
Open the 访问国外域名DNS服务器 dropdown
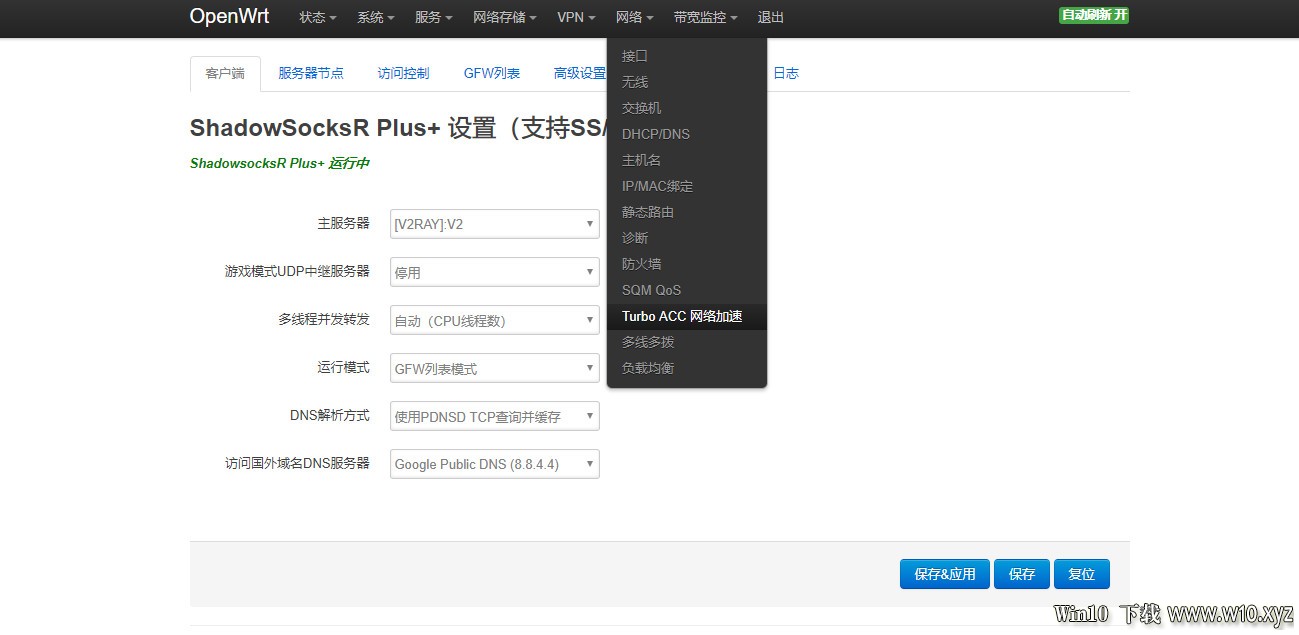(494, 464)
